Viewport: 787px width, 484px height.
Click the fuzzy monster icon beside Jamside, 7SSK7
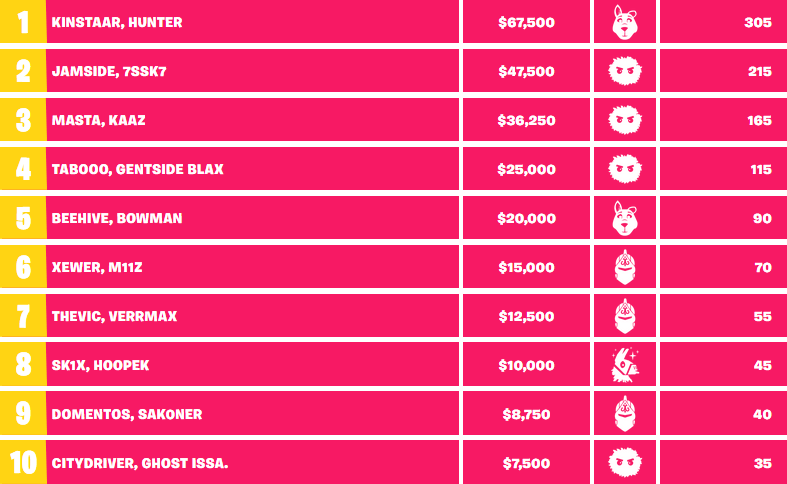[x=625, y=71]
